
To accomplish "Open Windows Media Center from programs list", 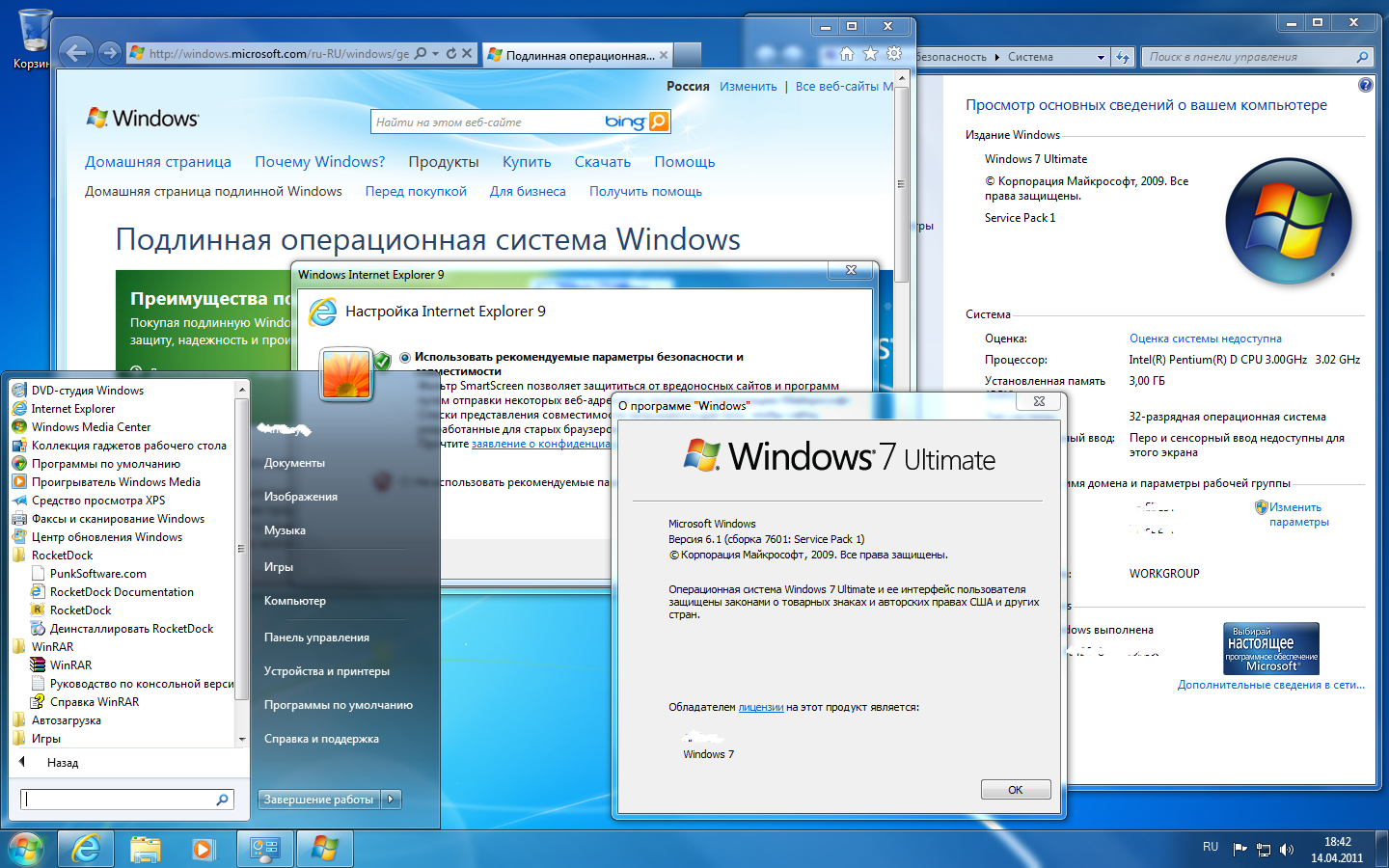I will coord(91,427).
